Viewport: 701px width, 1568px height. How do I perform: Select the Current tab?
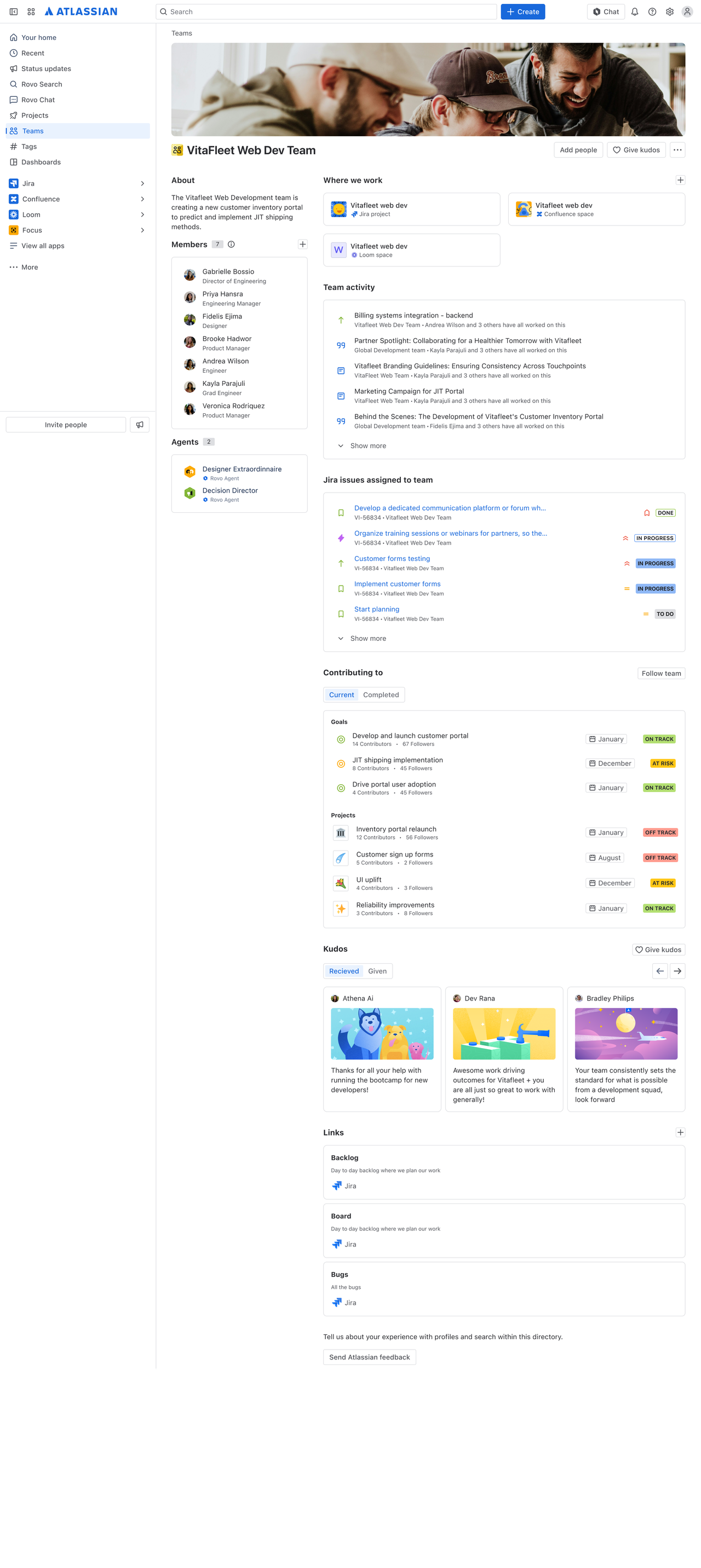coord(341,695)
